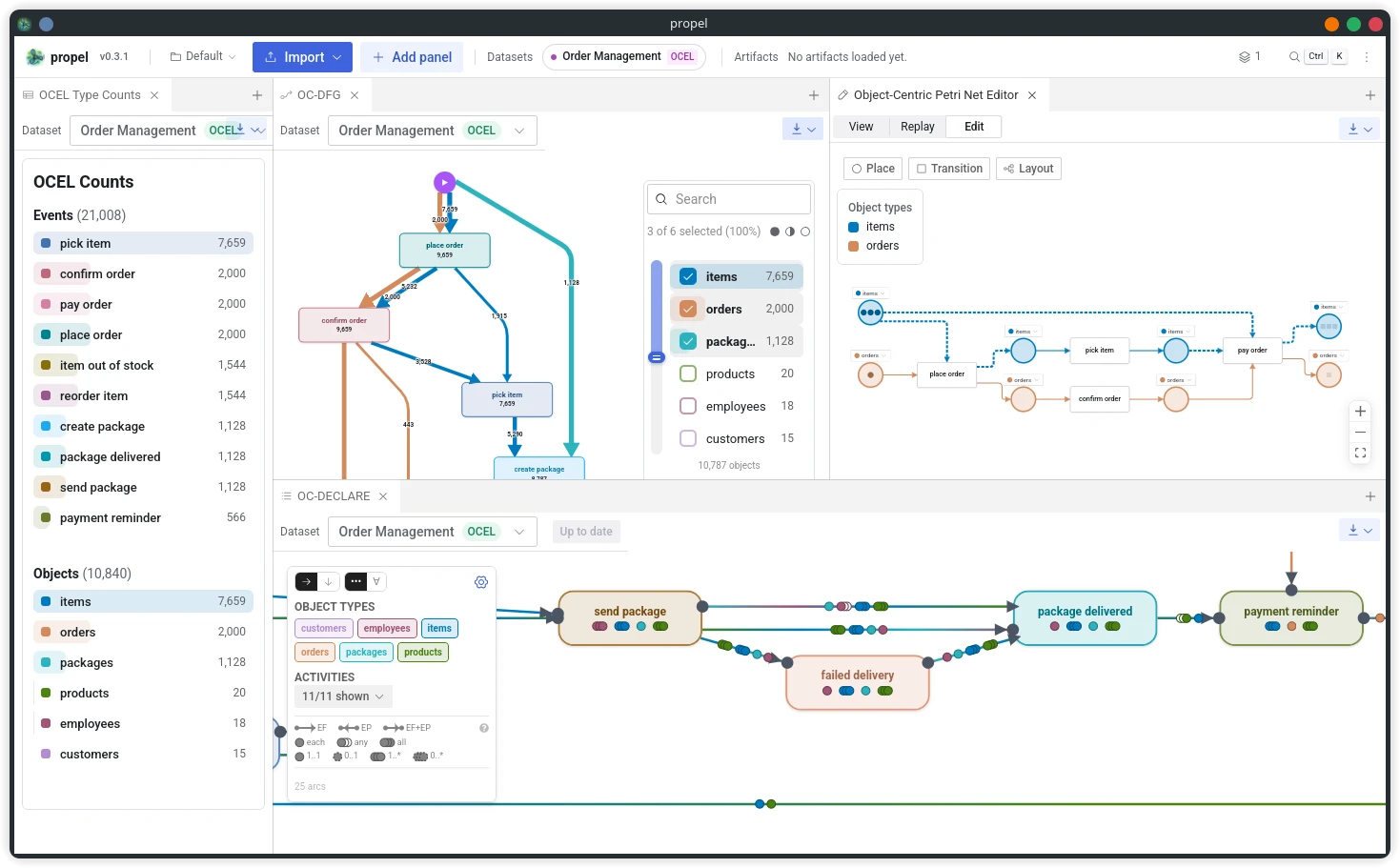Screen dimensions: 1400x868
Task: Close the OC-DFG tab
Action: [355, 95]
